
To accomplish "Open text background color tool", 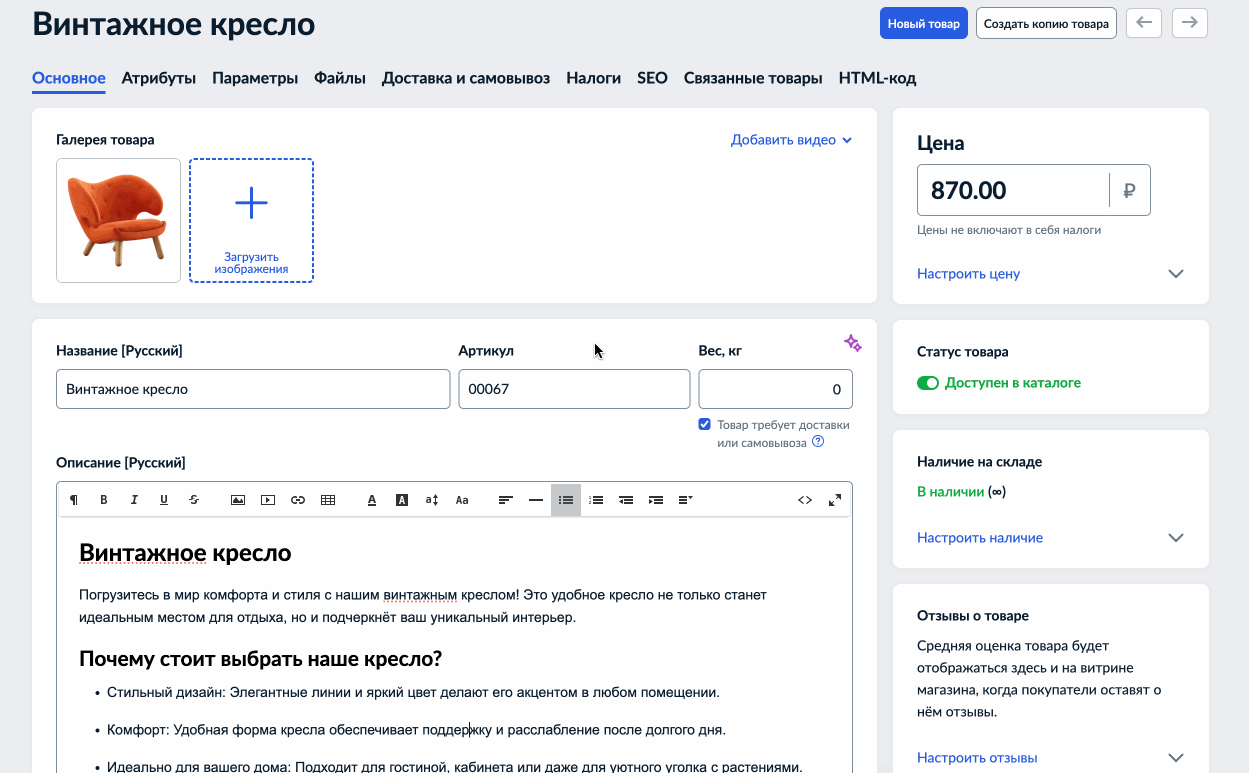I will pyautogui.click(x=402, y=500).
